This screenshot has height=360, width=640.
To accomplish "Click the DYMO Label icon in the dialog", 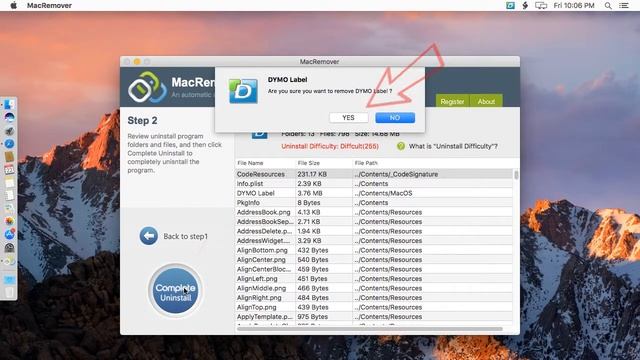I will 243,91.
